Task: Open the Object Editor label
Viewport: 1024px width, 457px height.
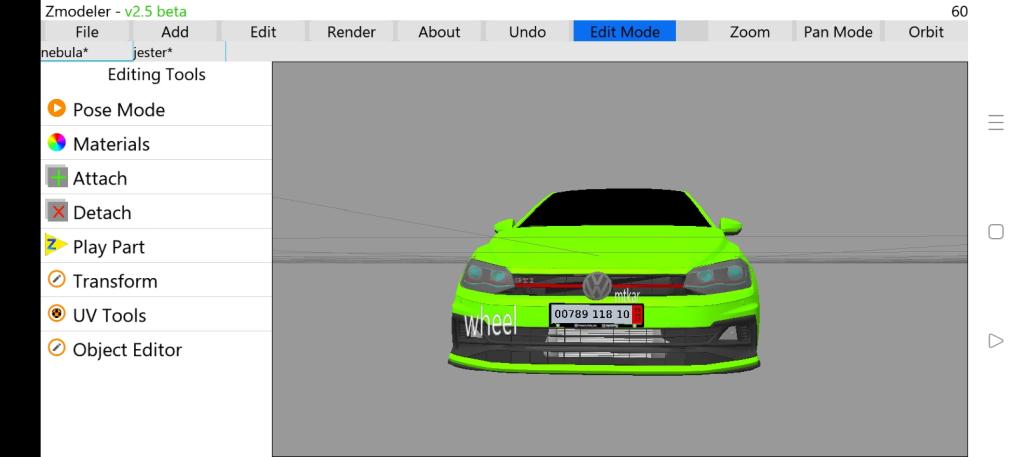Action: (x=127, y=349)
